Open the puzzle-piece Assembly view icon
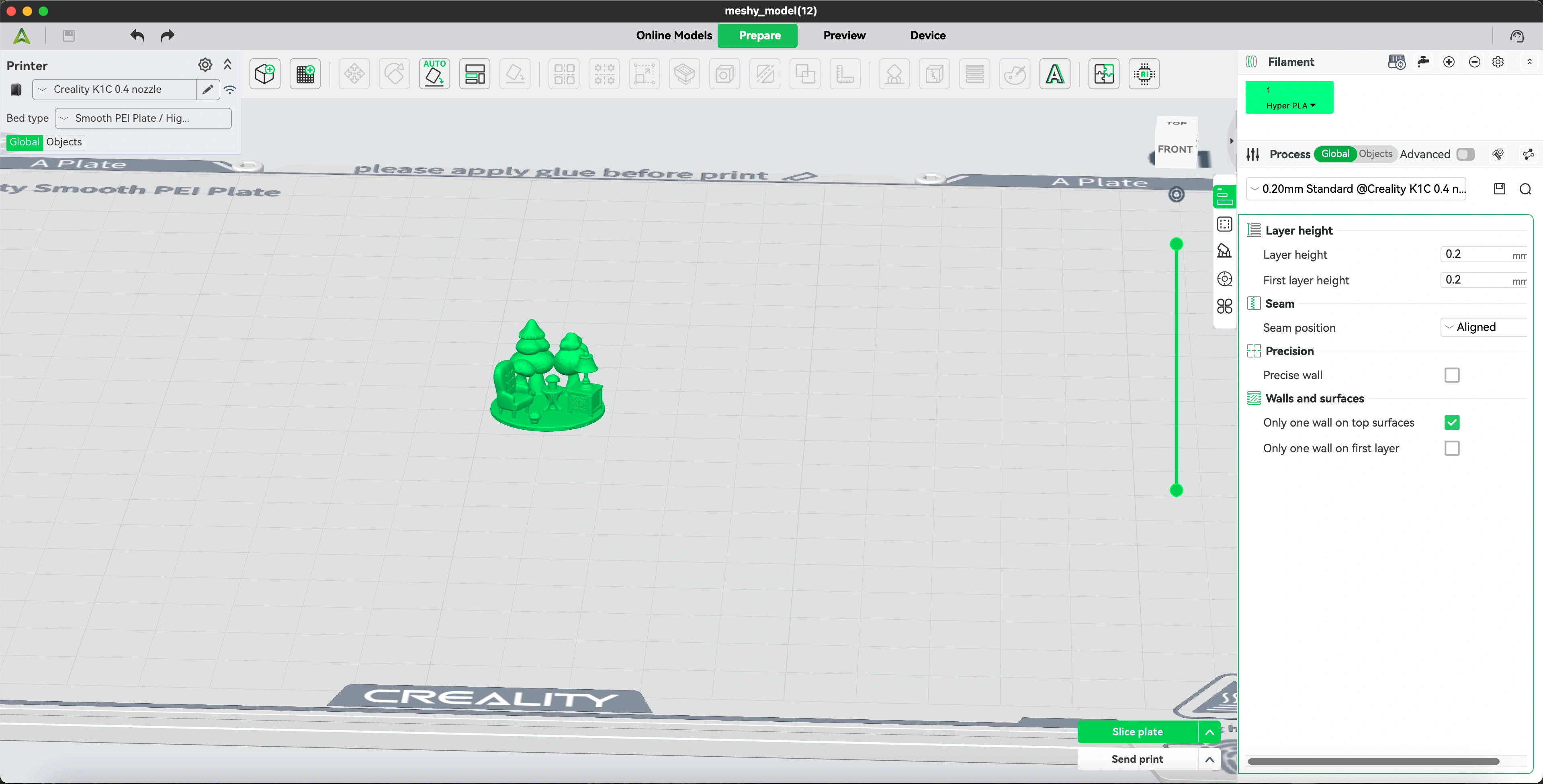The image size is (1543, 784). pos(1103,74)
